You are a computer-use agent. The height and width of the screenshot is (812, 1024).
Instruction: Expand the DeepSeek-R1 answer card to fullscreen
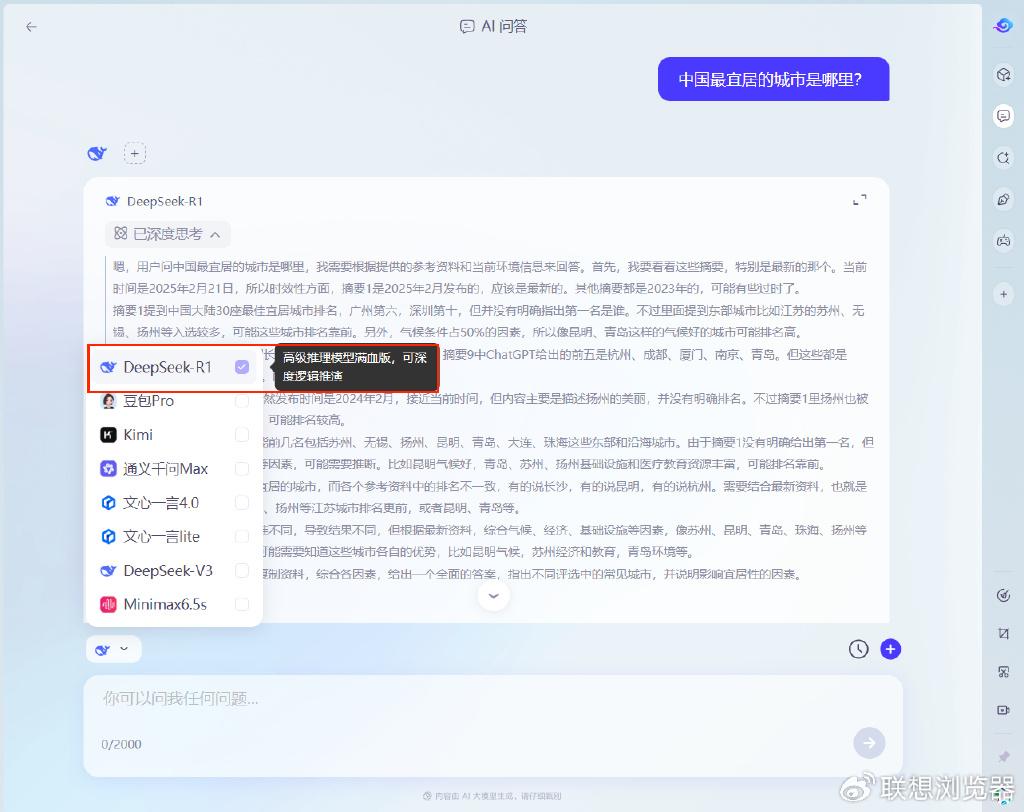860,200
